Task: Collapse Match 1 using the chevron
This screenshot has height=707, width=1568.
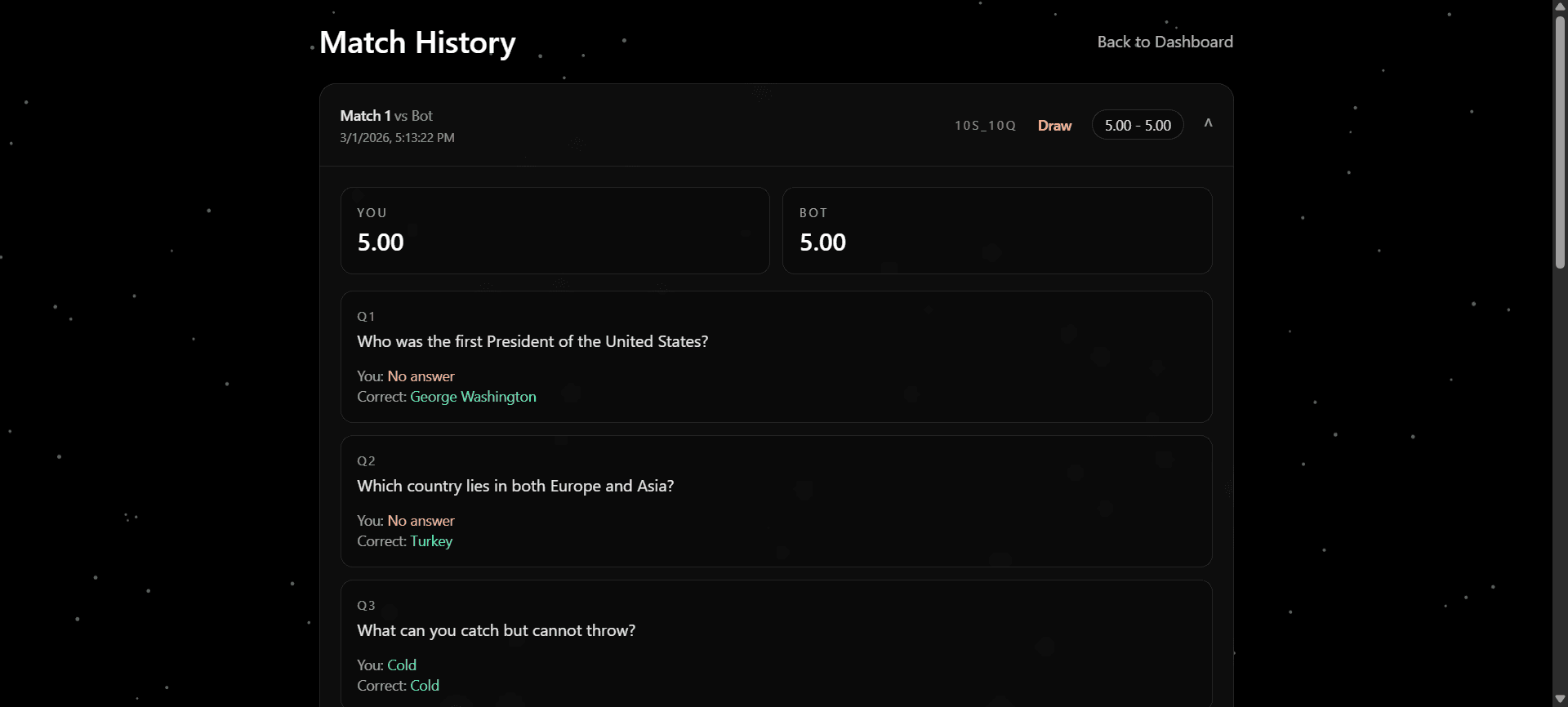Action: pyautogui.click(x=1207, y=123)
